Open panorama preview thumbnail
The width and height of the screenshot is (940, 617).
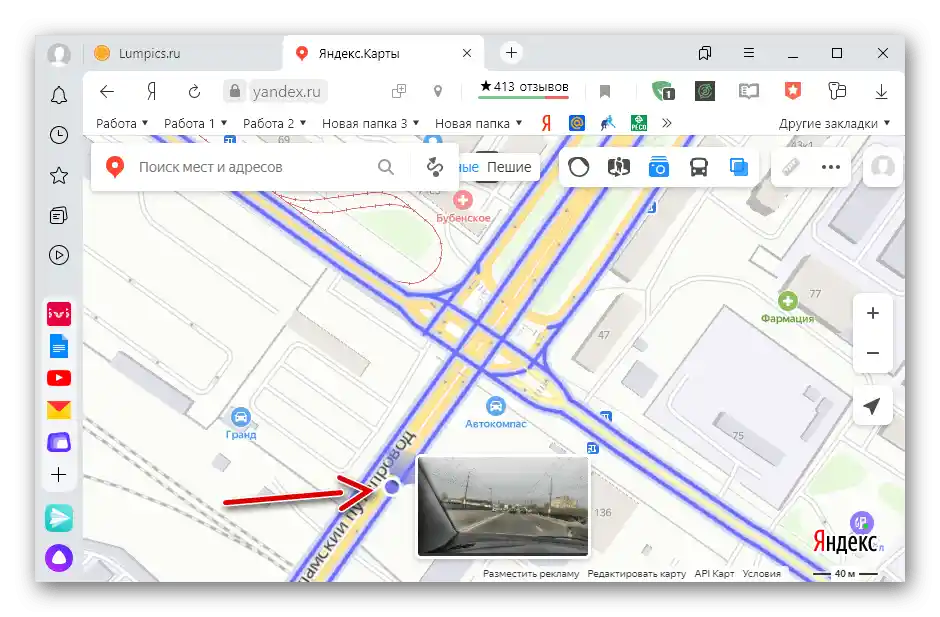[x=503, y=506]
